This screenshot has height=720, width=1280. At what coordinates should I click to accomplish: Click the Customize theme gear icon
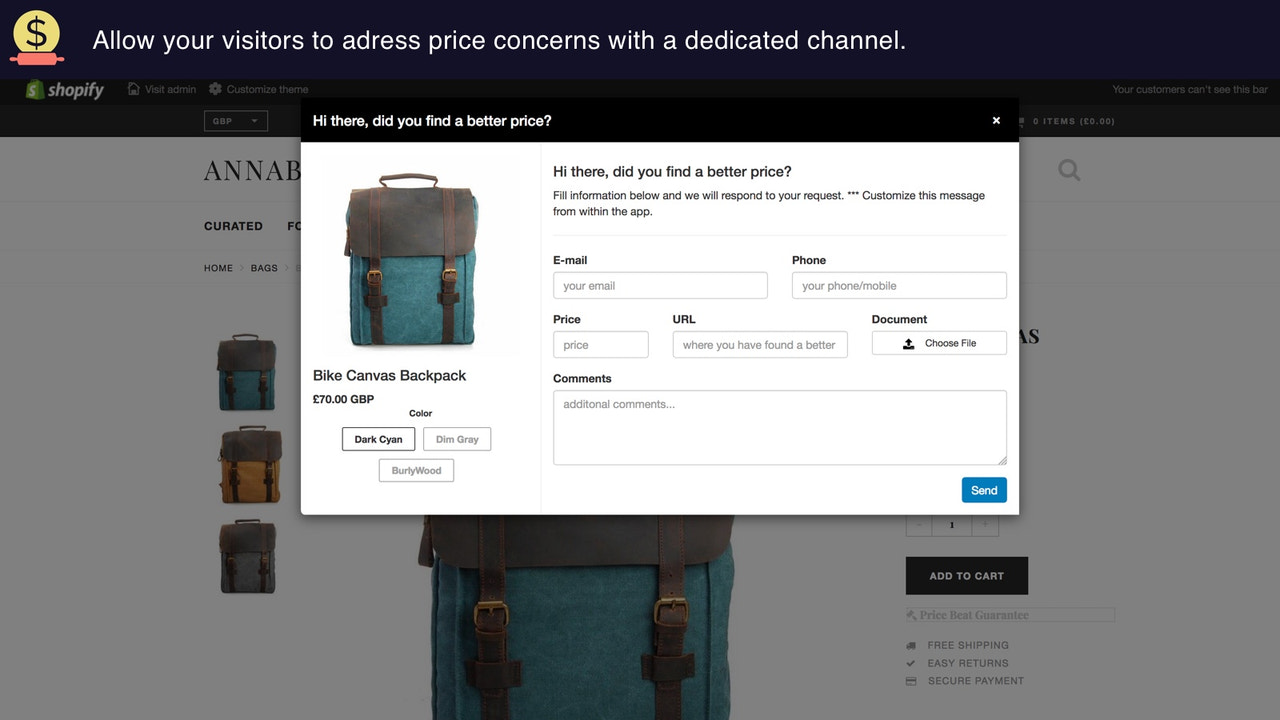click(215, 89)
